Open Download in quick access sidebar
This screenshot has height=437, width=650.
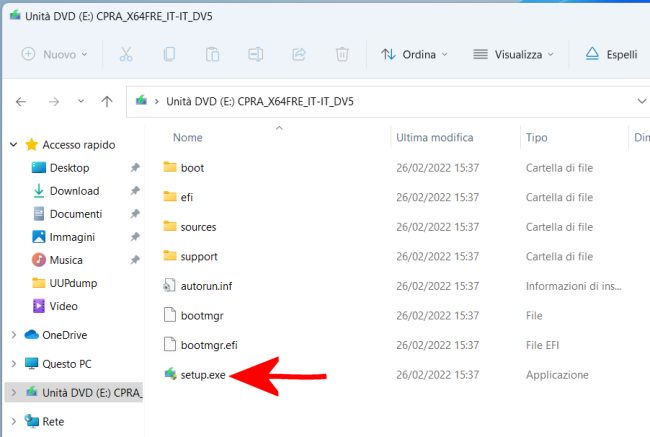74,191
